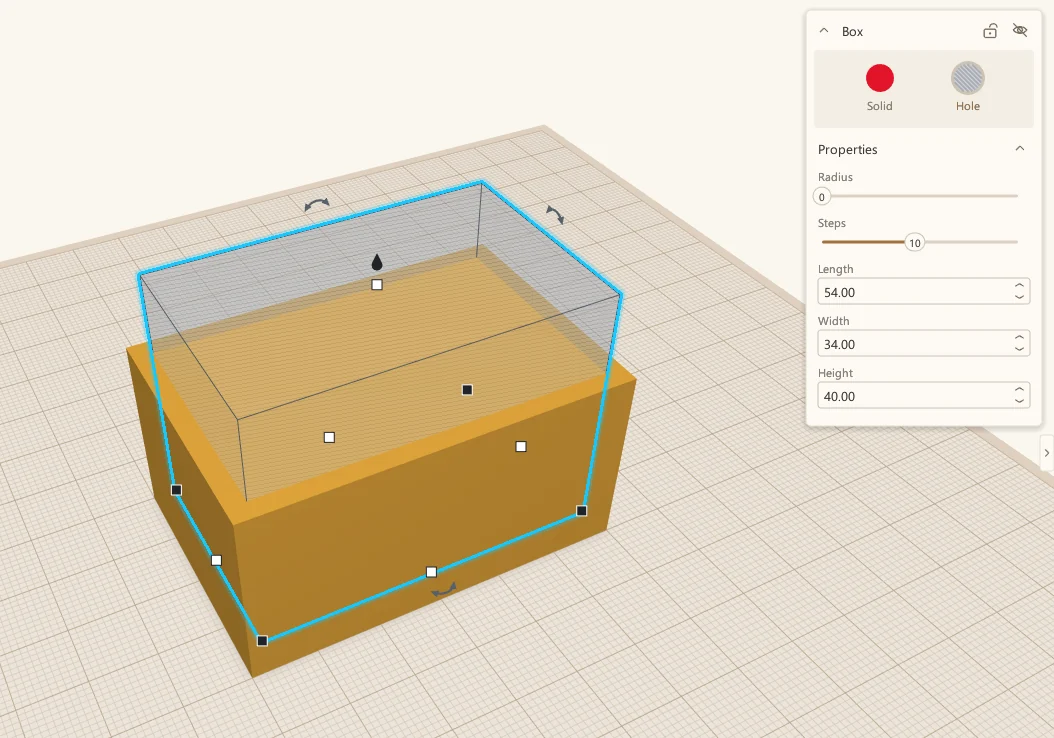Click the front black corner handle

pyautogui.click(x=263, y=641)
